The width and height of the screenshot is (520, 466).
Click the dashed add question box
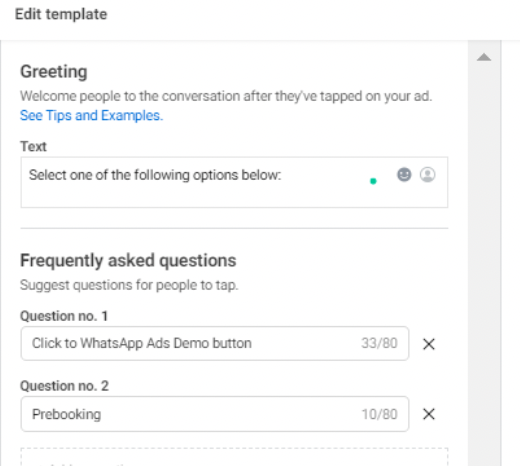click(234, 457)
